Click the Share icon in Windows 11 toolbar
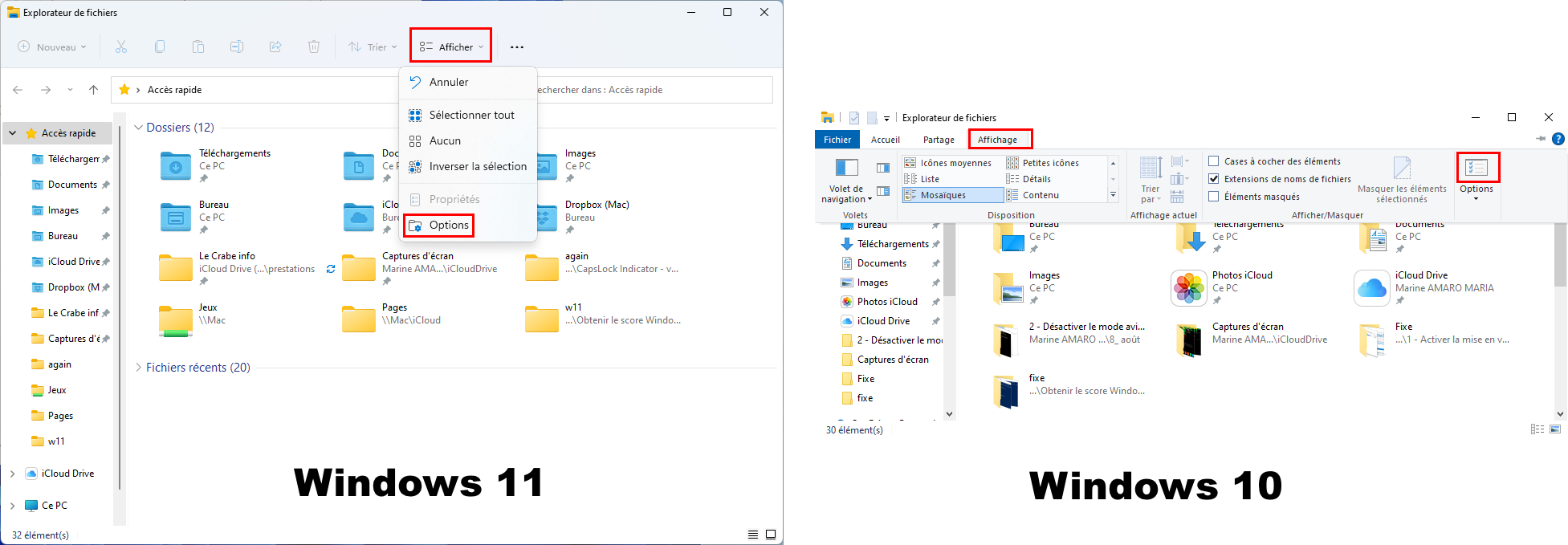This screenshot has height=545, width=1568. 275,47
